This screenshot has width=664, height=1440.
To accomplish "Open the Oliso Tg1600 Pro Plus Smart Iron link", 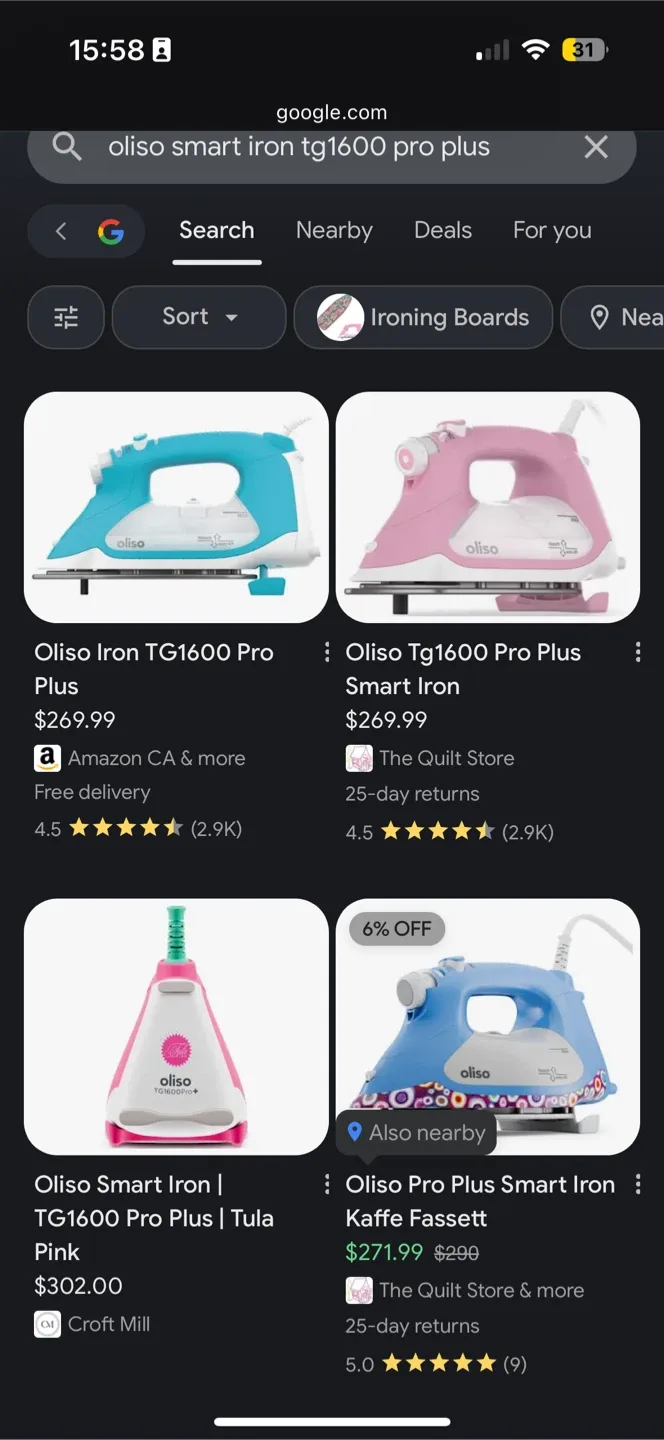I will [463, 669].
